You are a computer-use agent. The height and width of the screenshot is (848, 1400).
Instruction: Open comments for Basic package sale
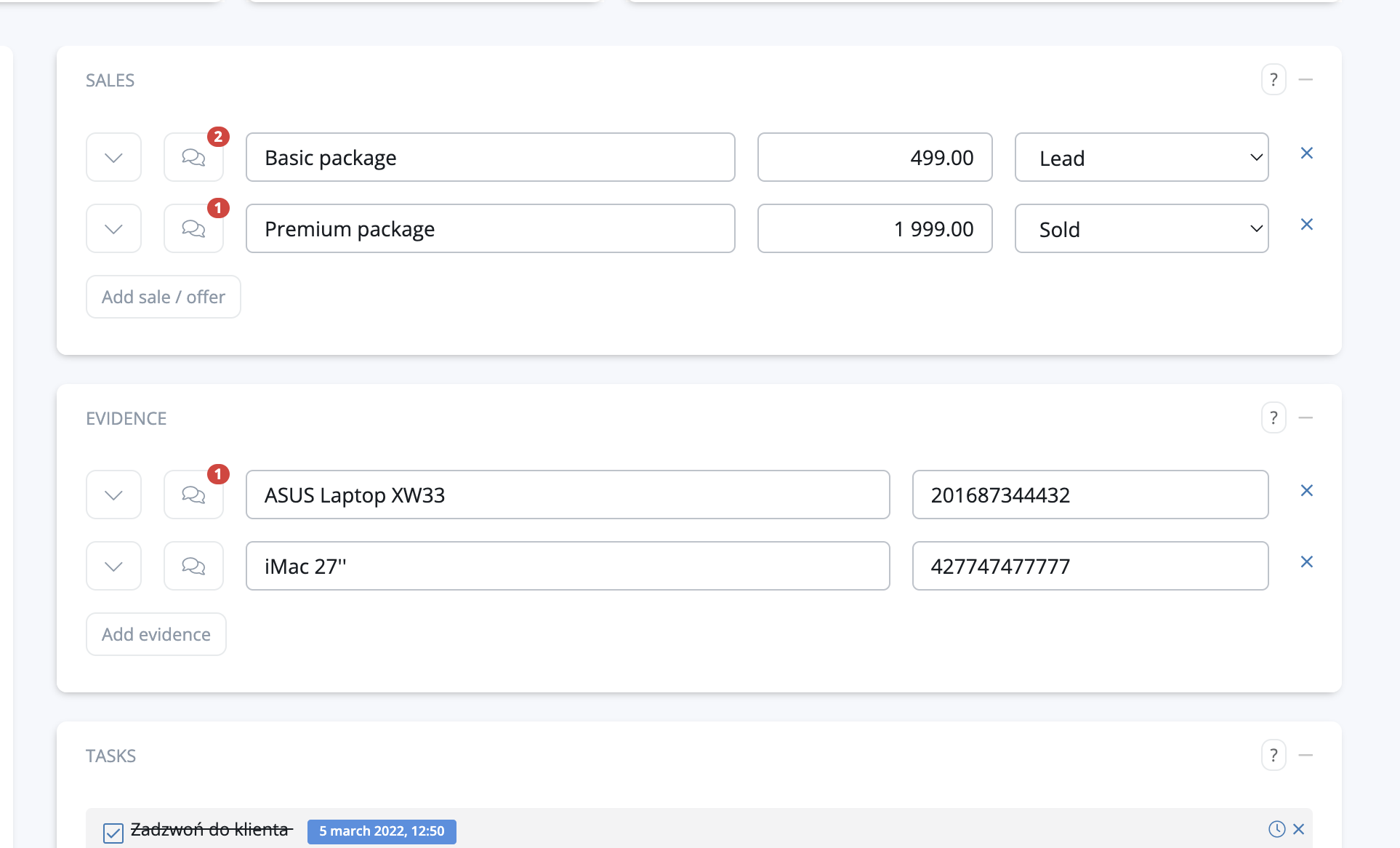[x=193, y=157]
